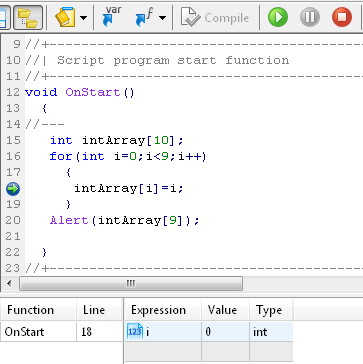Click the Line column header
Image resolution: width=363 pixels, height=364 pixels.
tap(99, 310)
